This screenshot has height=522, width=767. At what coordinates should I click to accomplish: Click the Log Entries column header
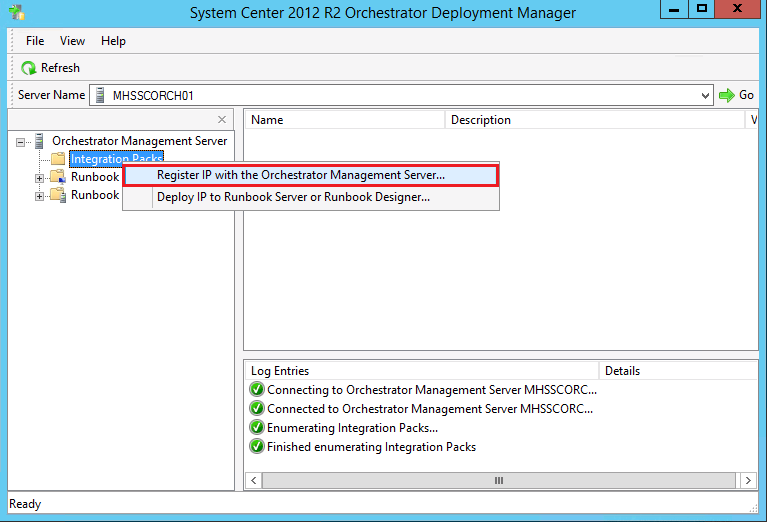(x=422, y=371)
